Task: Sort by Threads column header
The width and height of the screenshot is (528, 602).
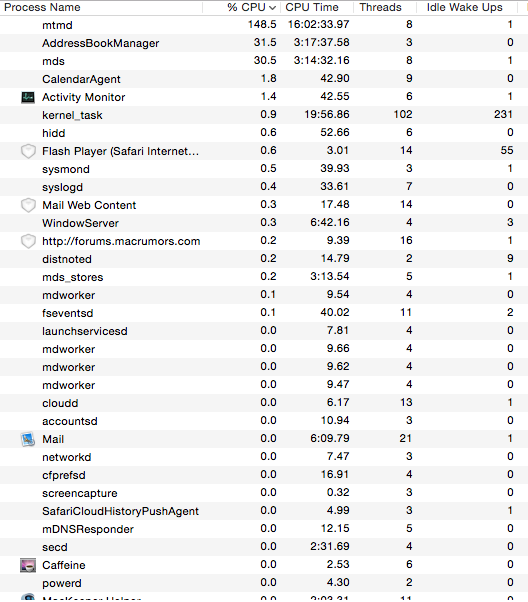Action: tap(380, 7)
